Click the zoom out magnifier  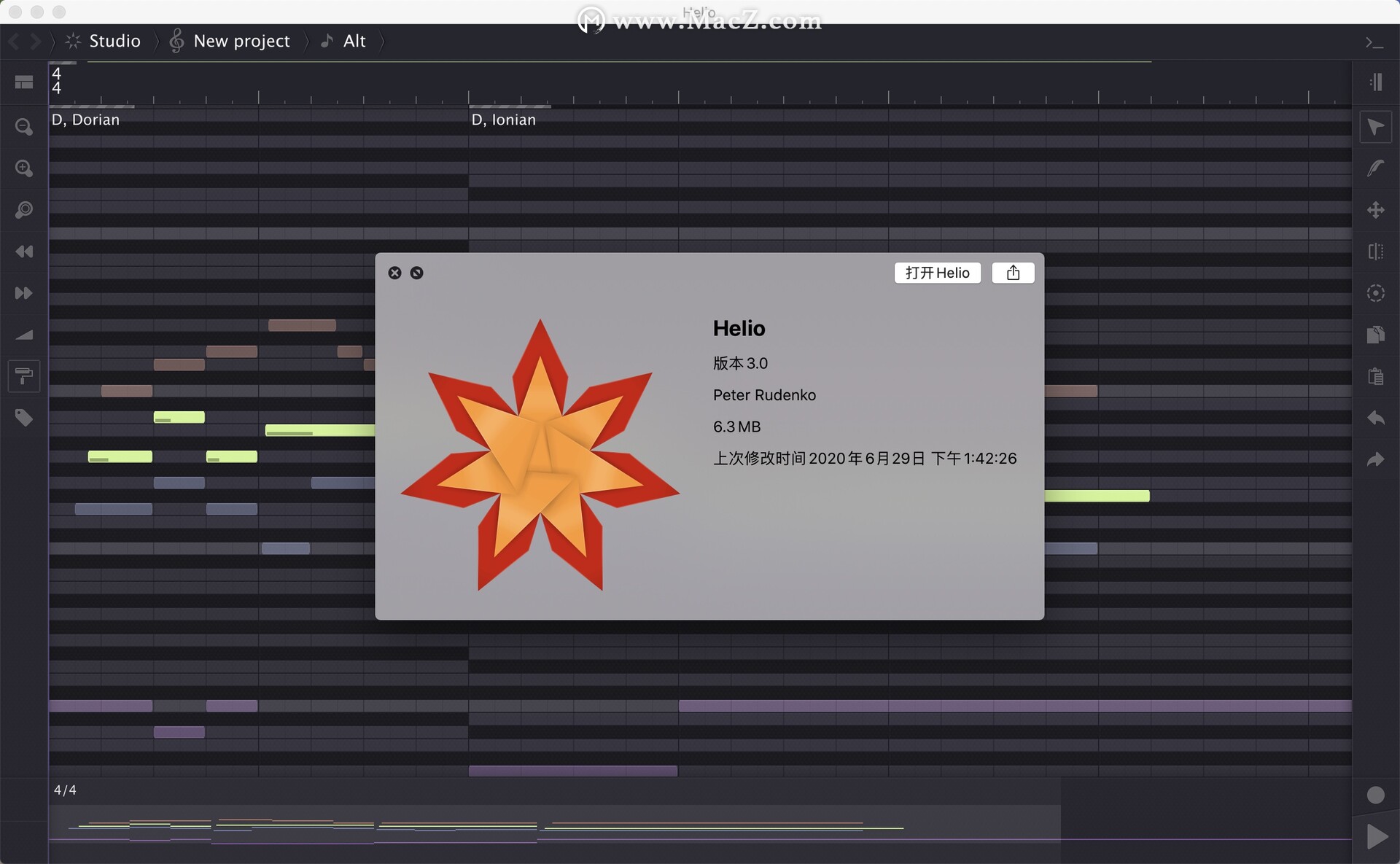coord(24,127)
